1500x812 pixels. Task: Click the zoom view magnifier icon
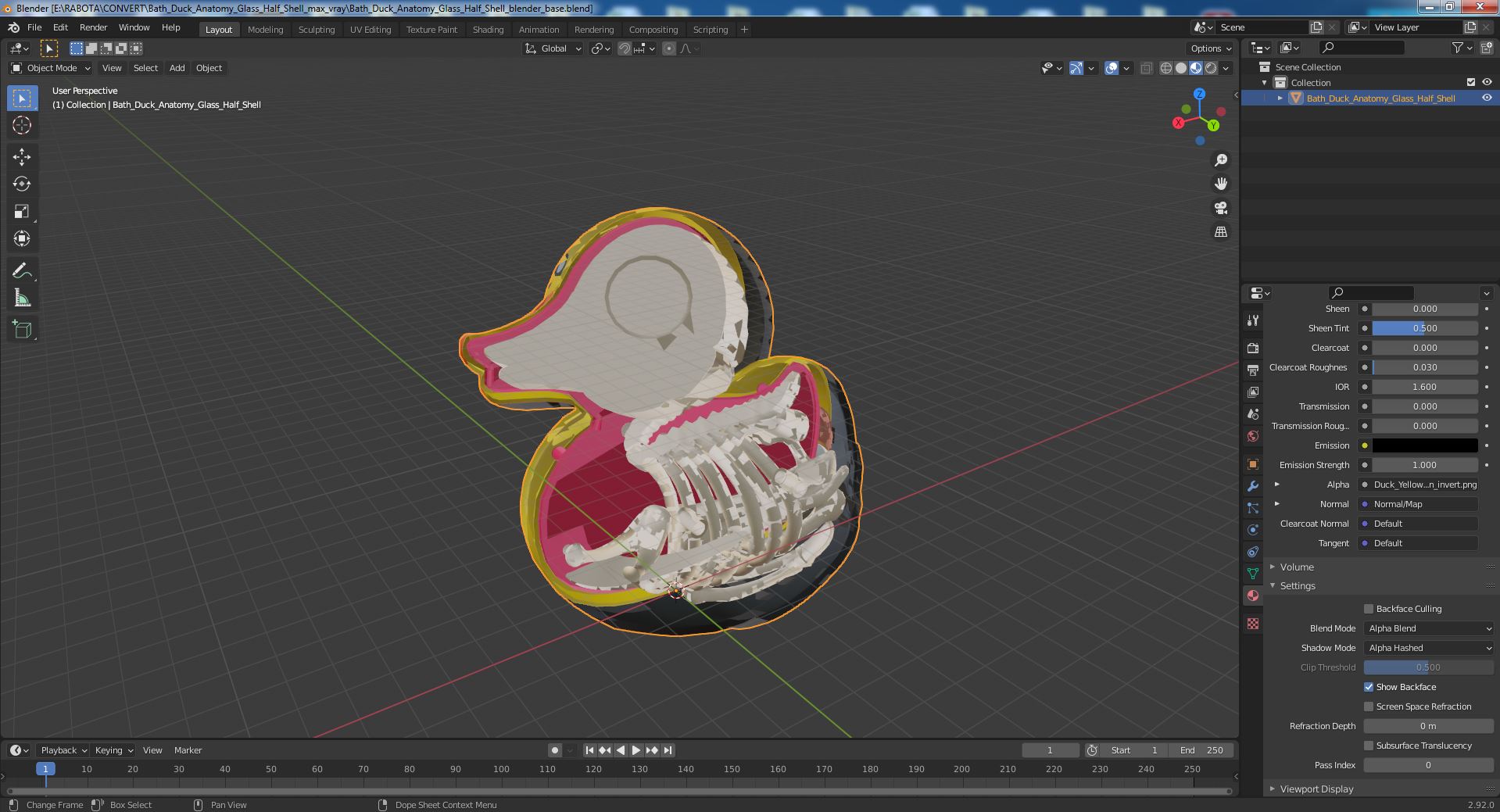click(x=1220, y=160)
